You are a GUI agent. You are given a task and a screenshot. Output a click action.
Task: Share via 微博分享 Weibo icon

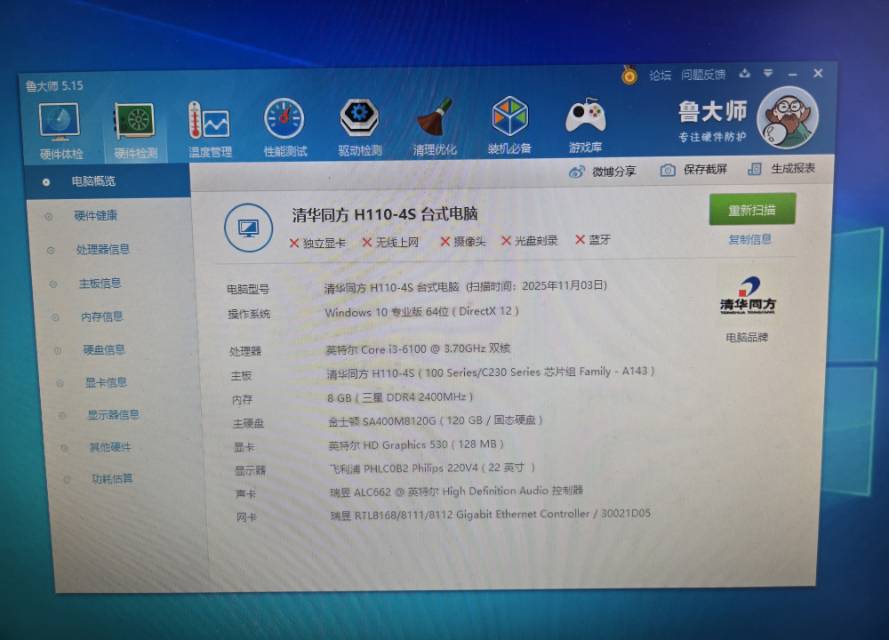[577, 172]
